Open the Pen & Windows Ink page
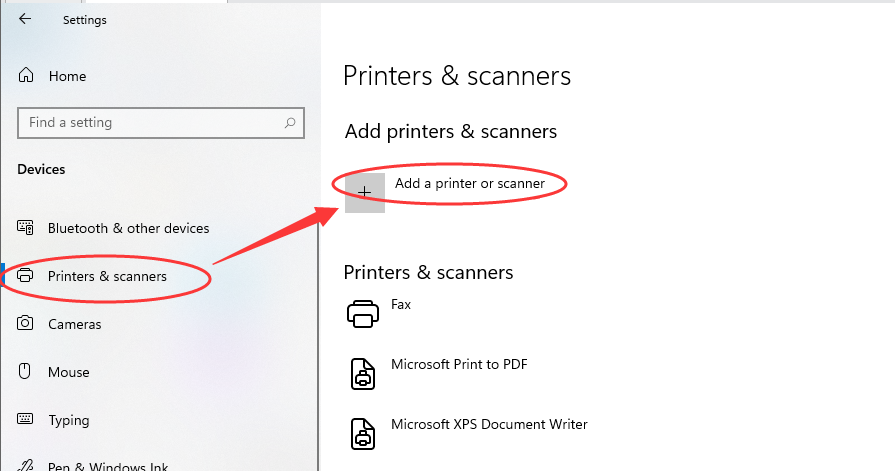895x471 pixels. point(108,466)
